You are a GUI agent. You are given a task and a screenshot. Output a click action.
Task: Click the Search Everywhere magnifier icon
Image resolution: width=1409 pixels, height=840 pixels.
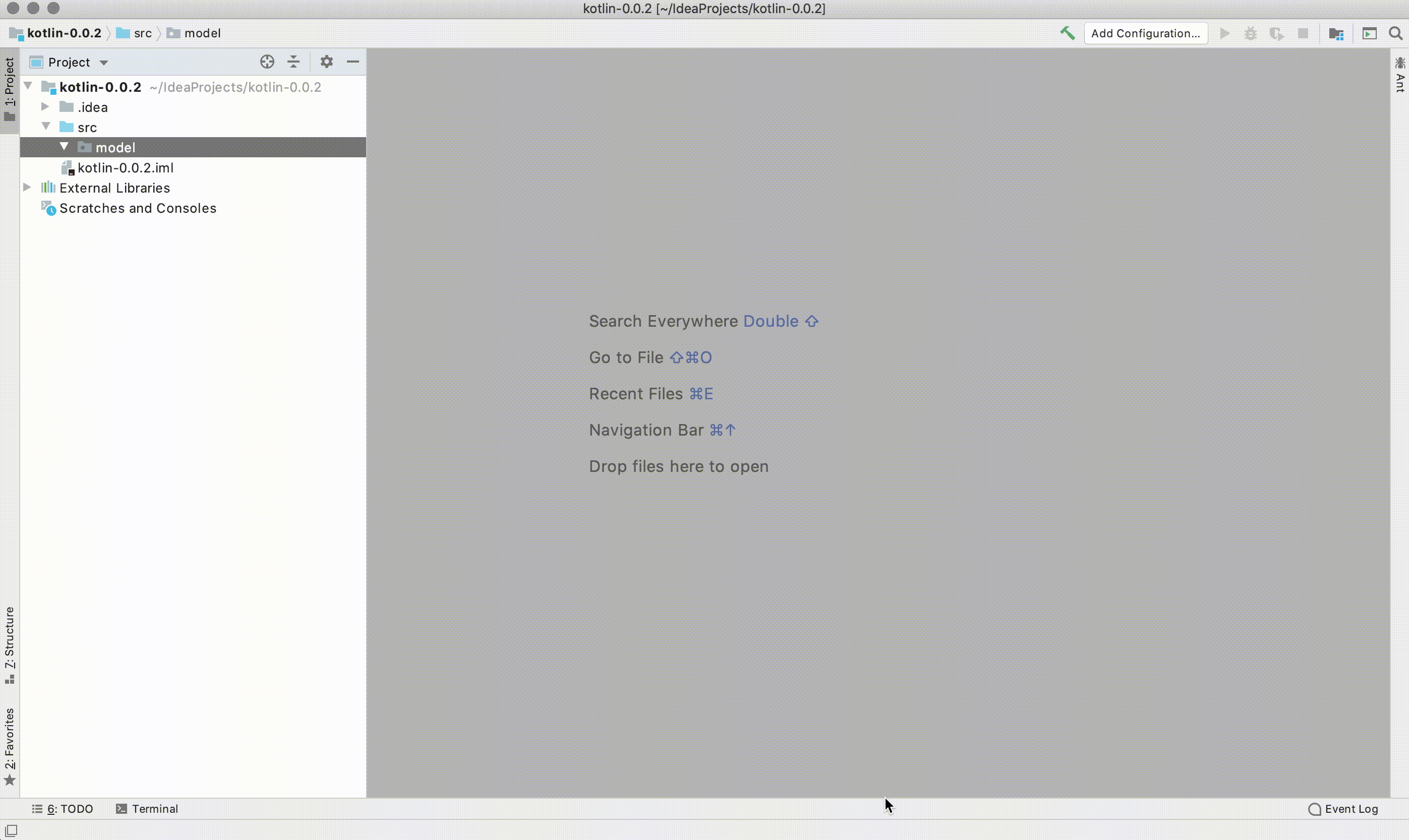click(1395, 33)
